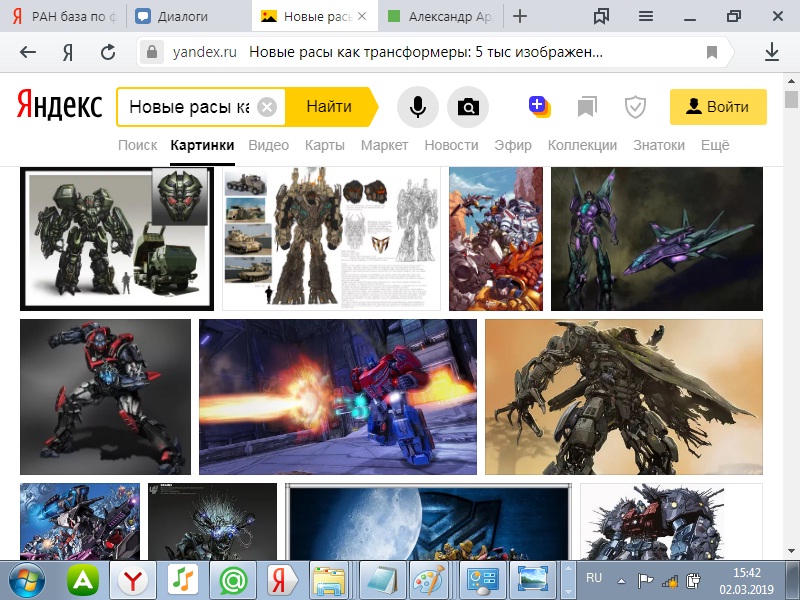Click the page scrollbar down arrow
Image resolution: width=800 pixels, height=600 pixels.
pos(791,552)
